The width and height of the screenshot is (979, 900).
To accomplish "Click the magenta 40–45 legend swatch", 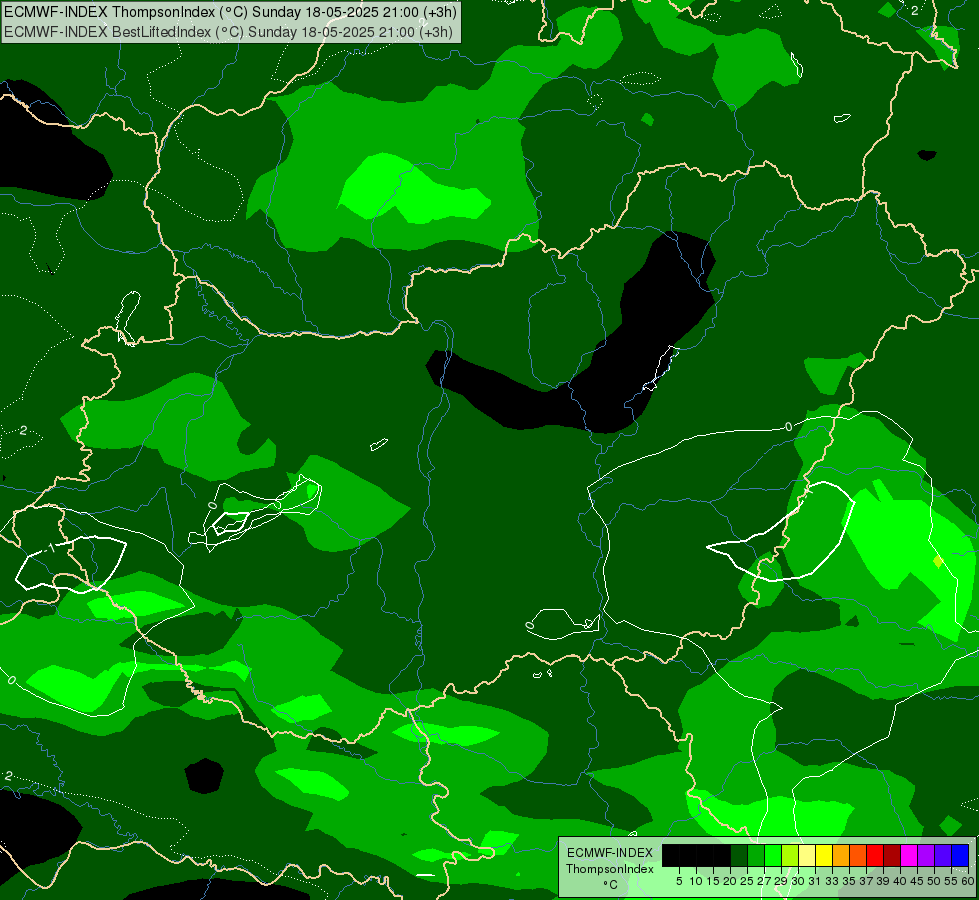I will click(x=909, y=855).
